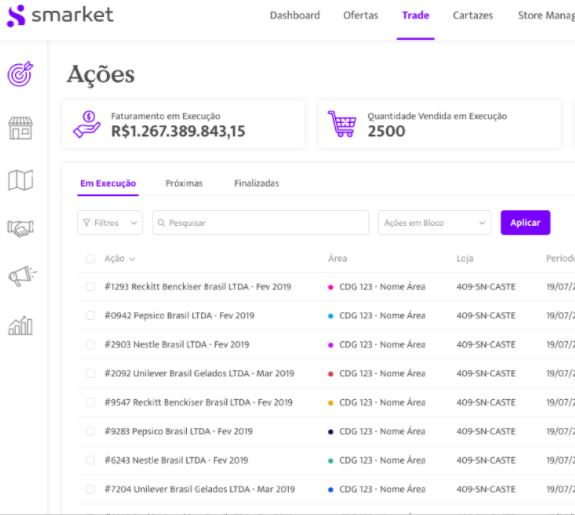This screenshot has height=515, width=575.
Task: Open action #7204 Unilever Brasil Gelados
Action: [199, 489]
